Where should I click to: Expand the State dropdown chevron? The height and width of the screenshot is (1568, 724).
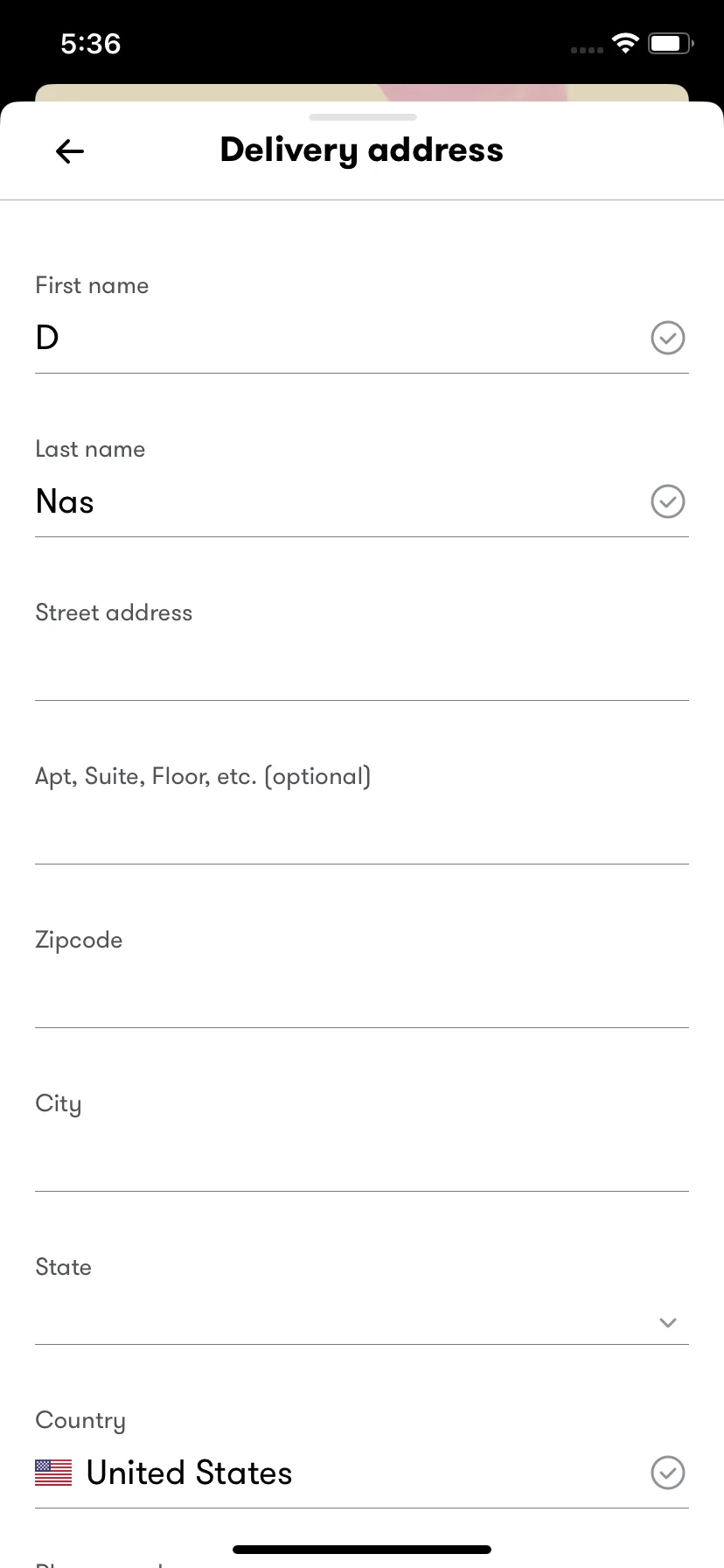coord(668,1322)
